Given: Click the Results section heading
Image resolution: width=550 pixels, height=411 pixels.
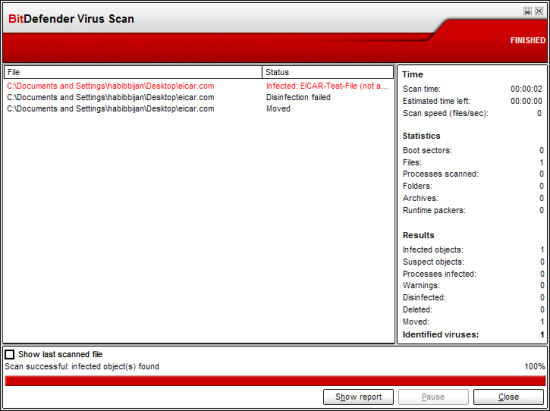Looking at the screenshot, I should (418, 235).
